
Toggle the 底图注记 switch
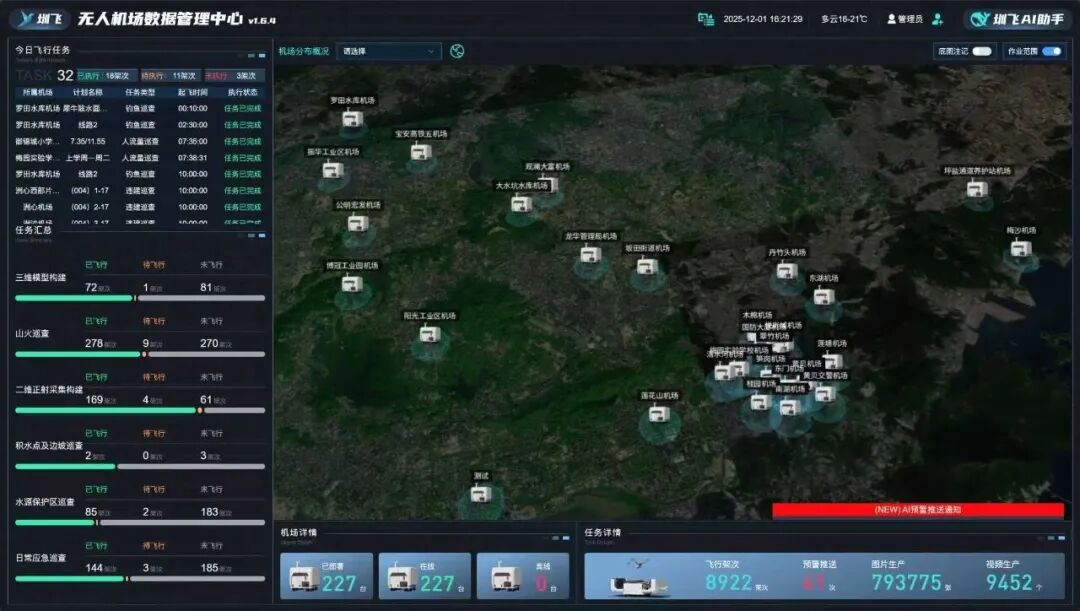pos(981,51)
